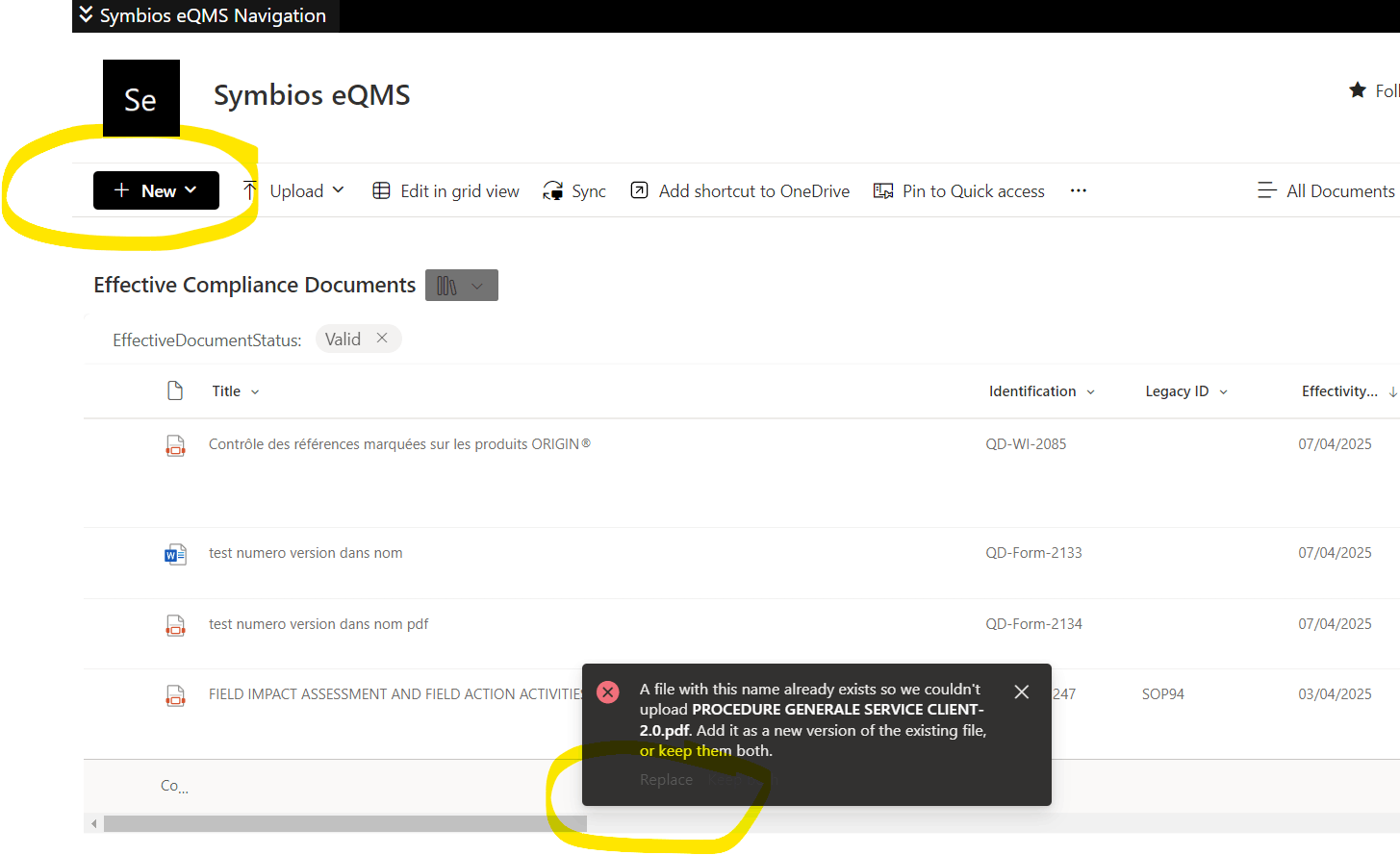Click PDF icon of FIELD IMPACT ASSESSMENT row
Screen dimensions: 1400x855
click(175, 695)
